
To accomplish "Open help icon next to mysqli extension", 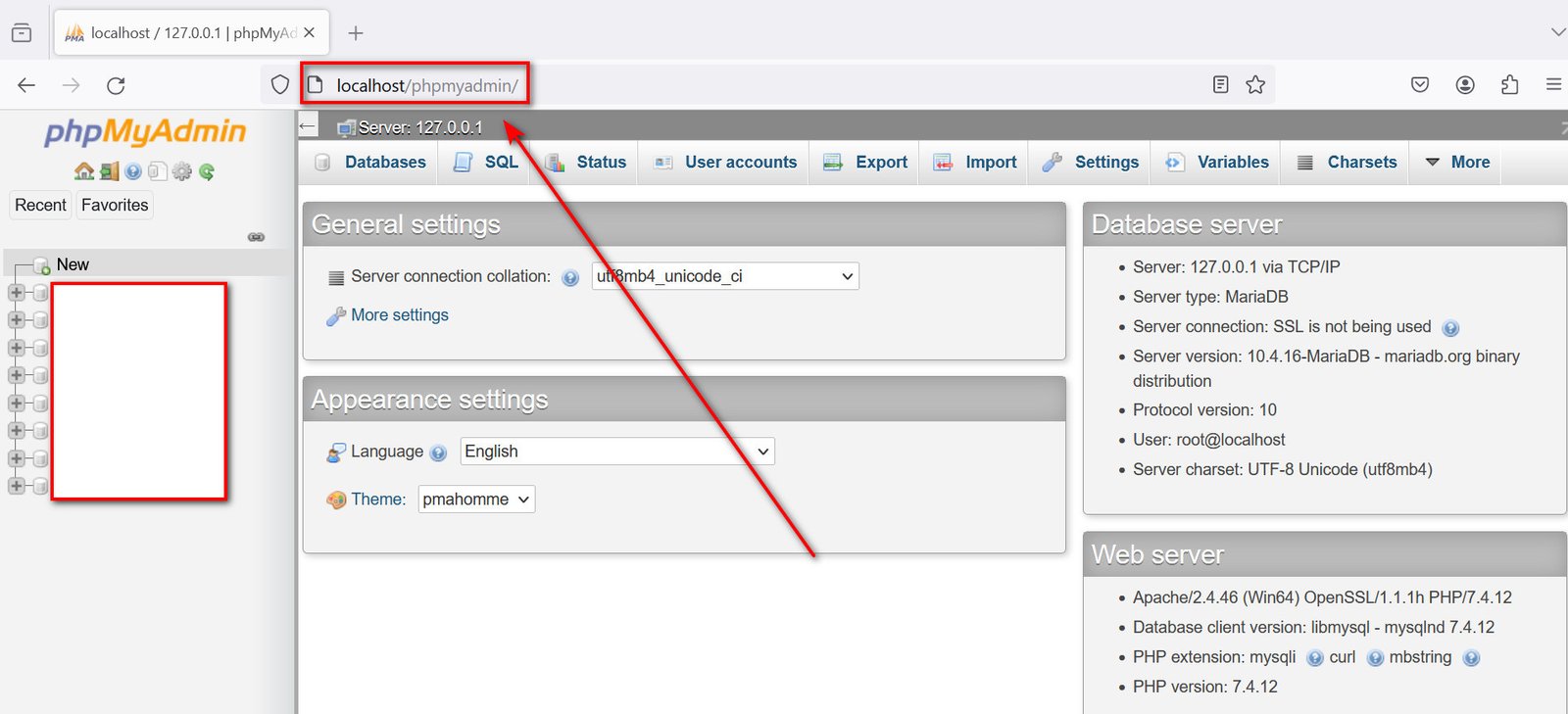I will point(1315,658).
